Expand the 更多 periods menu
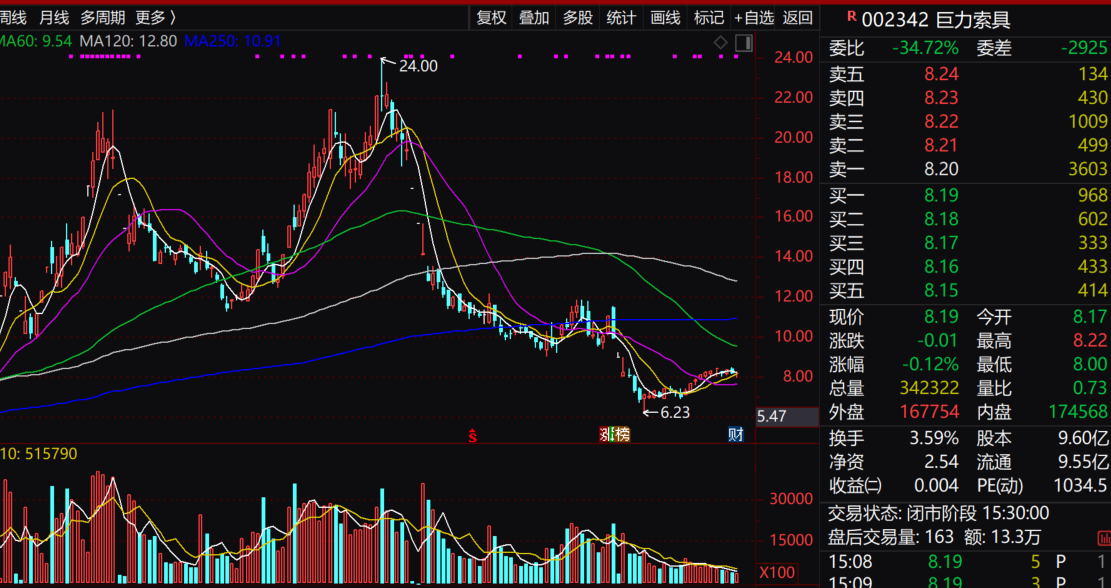 [156, 18]
